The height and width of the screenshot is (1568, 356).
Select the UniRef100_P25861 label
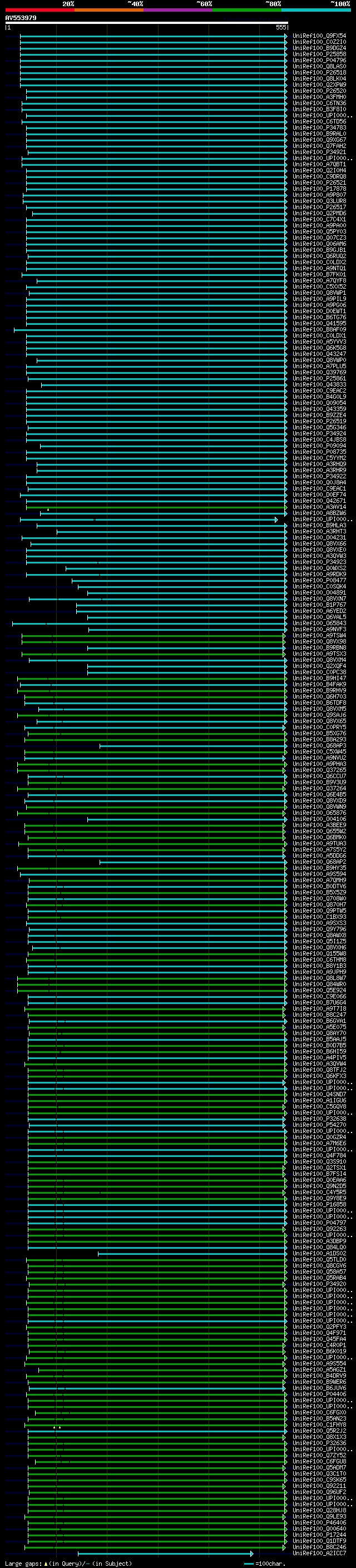(x=319, y=379)
